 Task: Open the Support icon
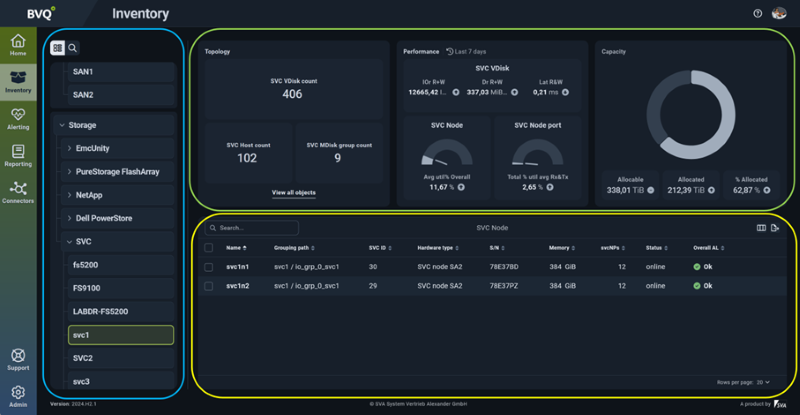point(18,358)
